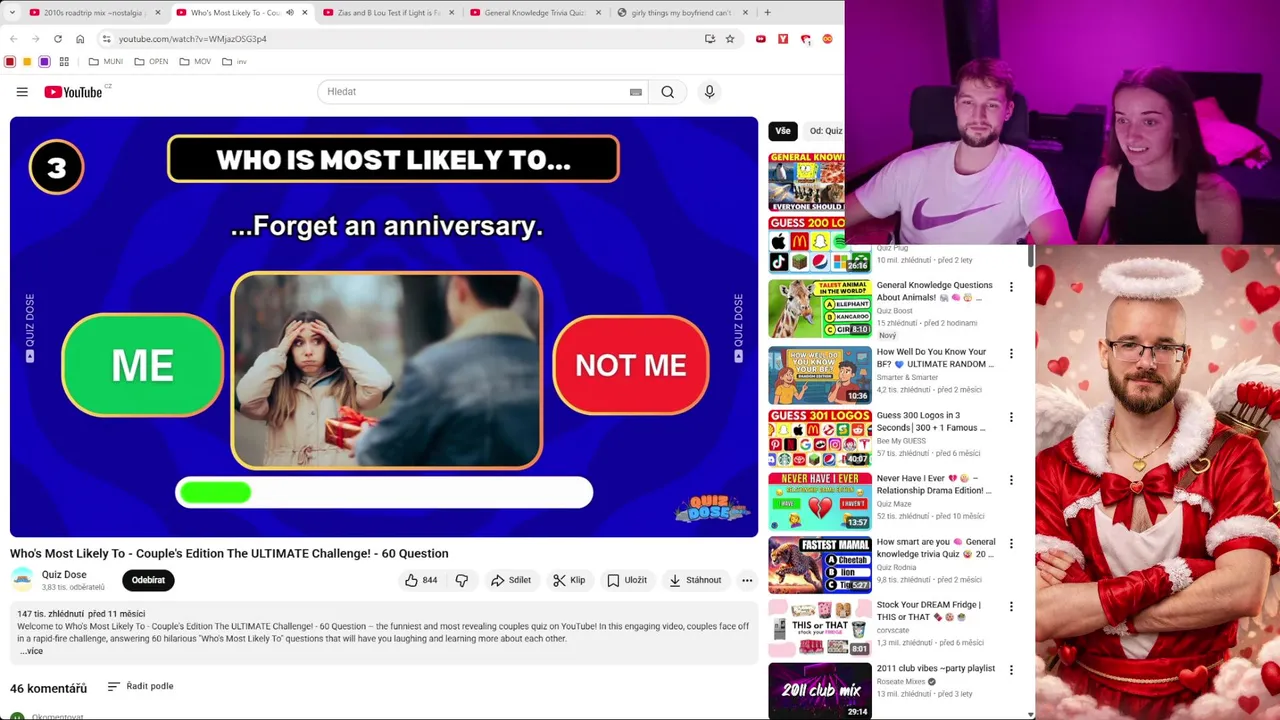Open the OPEN bookmarks folder
Viewport: 1280px width, 720px height.
[x=151, y=62]
